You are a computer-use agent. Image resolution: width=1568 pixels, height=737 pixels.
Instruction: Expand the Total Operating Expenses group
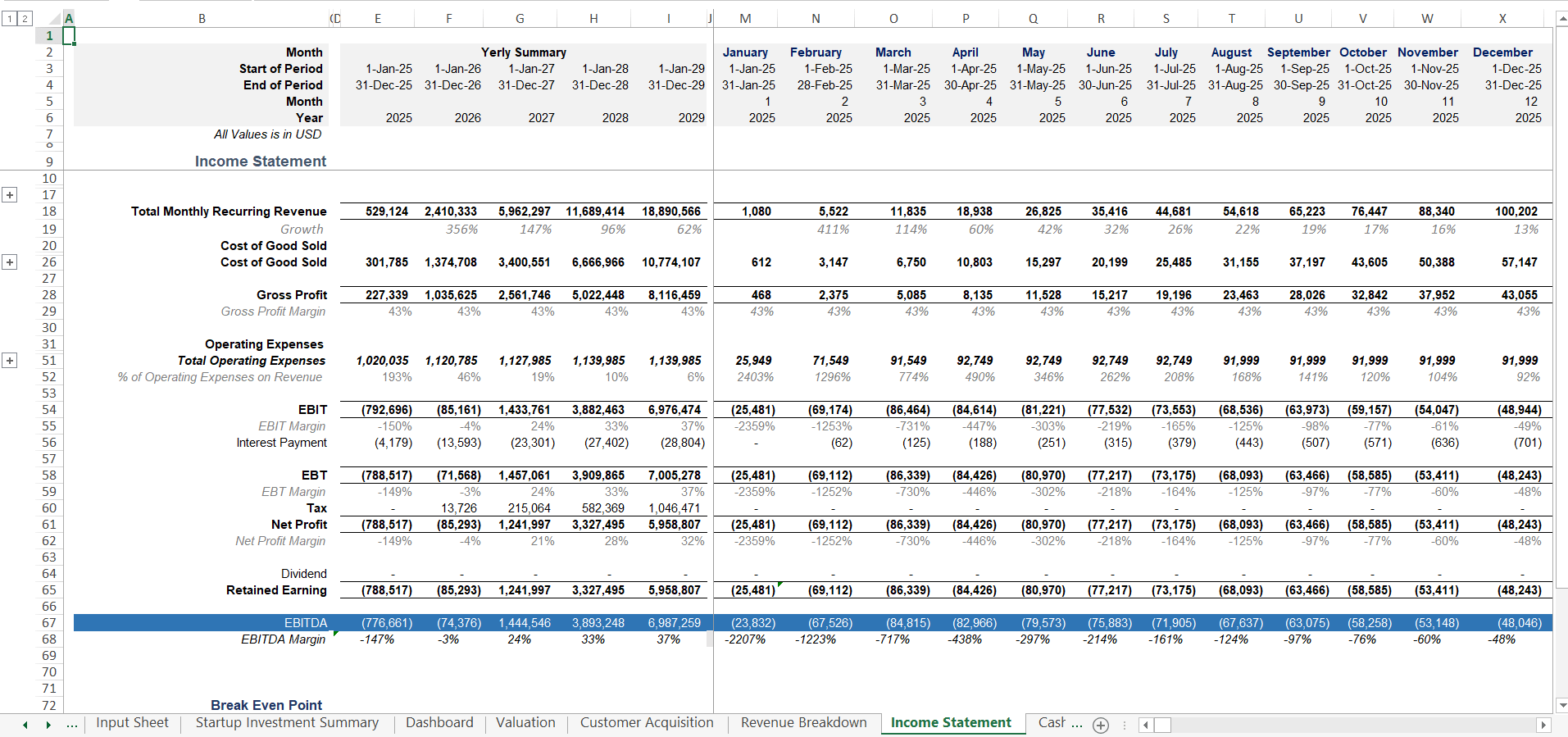click(10, 361)
